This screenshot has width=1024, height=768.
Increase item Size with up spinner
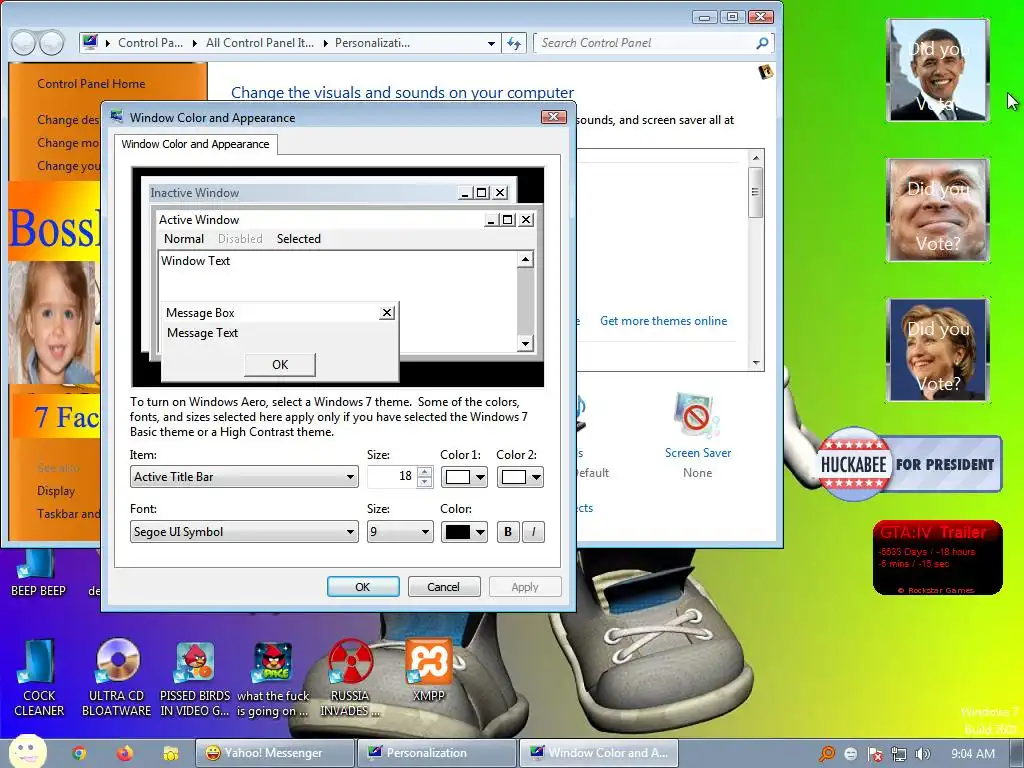coord(424,472)
